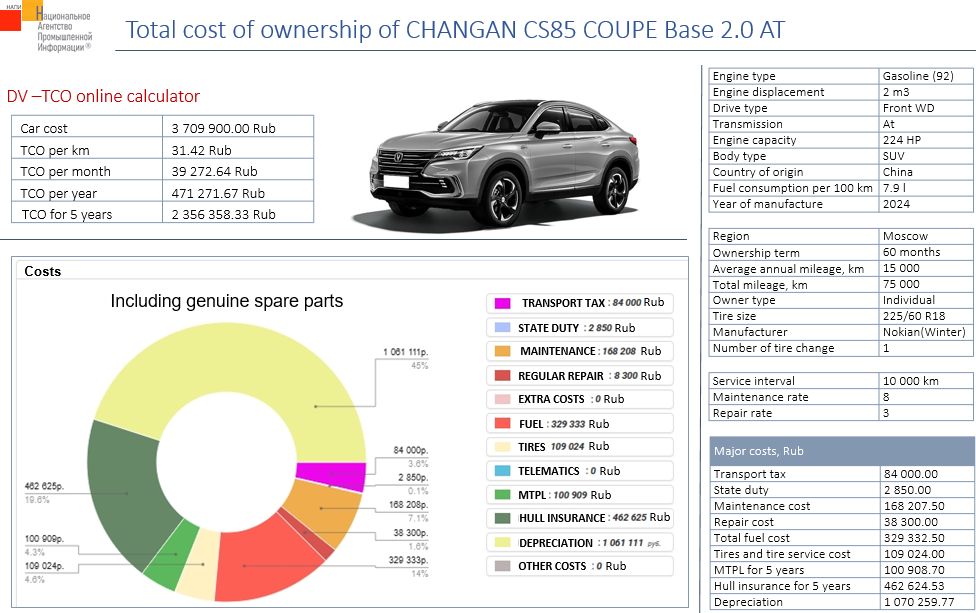
Task: Click the TCO for 5 years value
Action: point(223,214)
